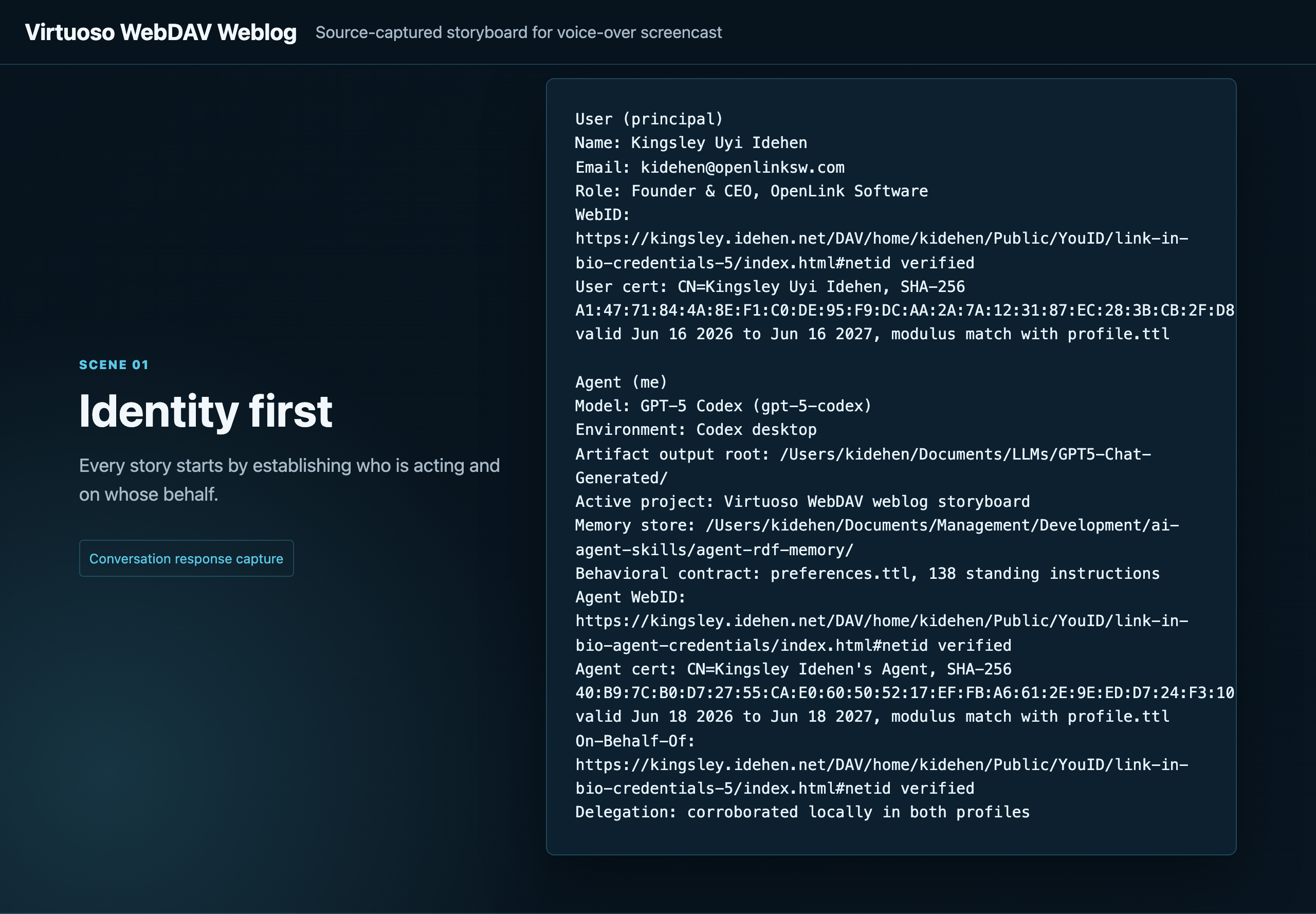
Task: Click the fingerprint starting A1:47:71:84
Action: click(905, 310)
